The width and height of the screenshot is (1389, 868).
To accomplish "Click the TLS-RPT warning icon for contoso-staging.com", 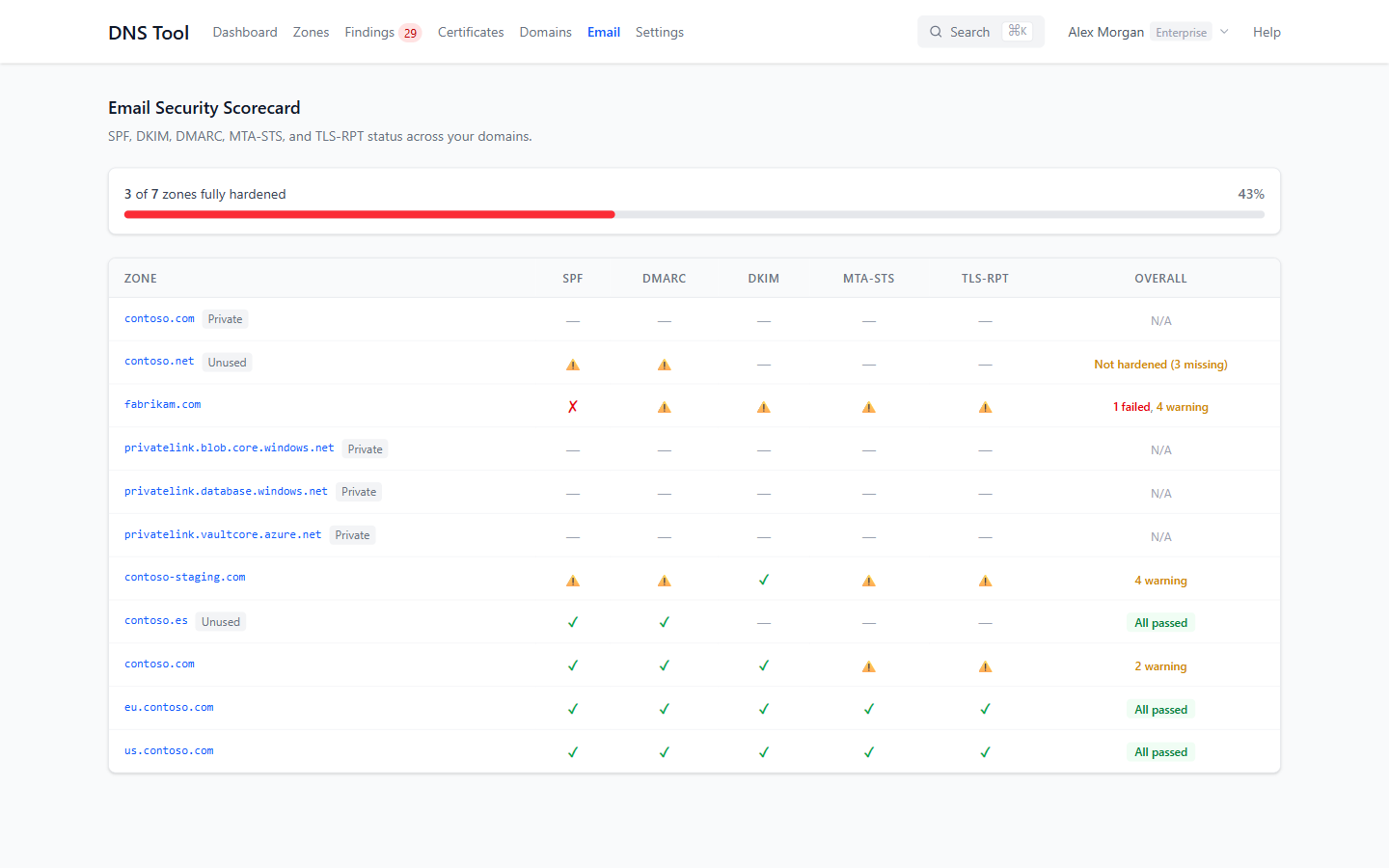I will [985, 581].
